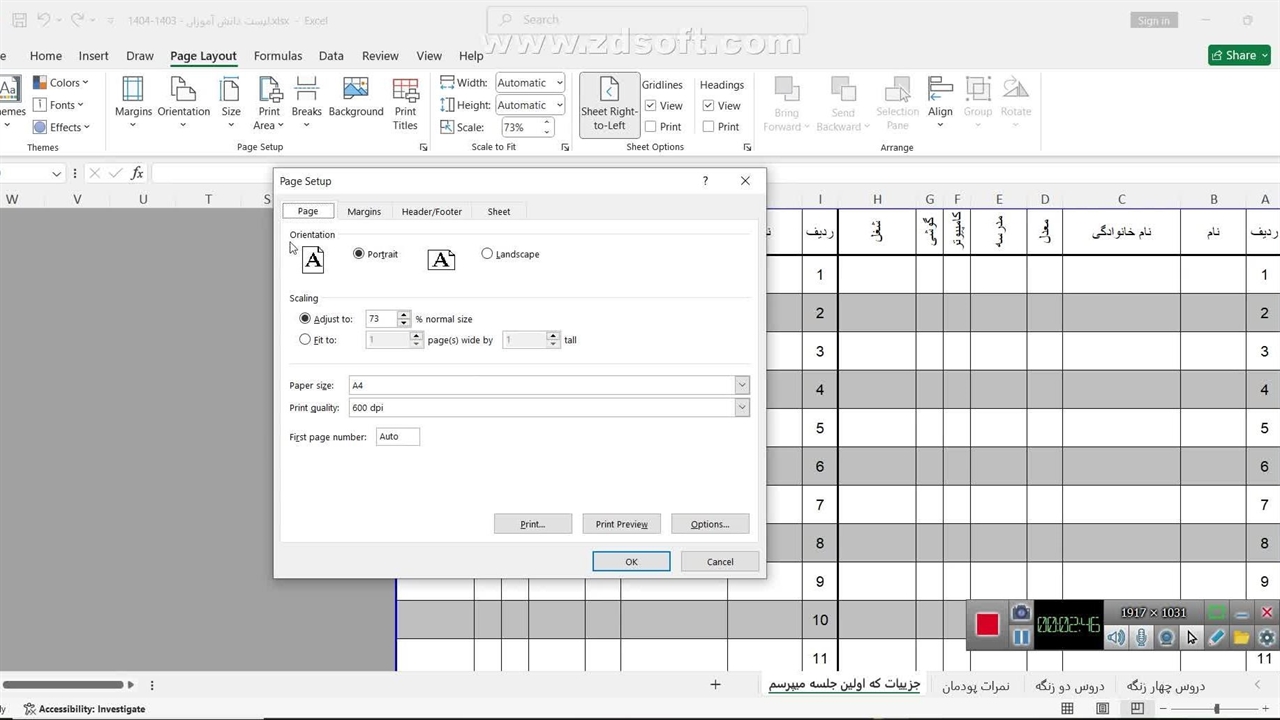This screenshot has height=720, width=1280.
Task: Select the Landscape orientation radio button
Action: click(487, 254)
